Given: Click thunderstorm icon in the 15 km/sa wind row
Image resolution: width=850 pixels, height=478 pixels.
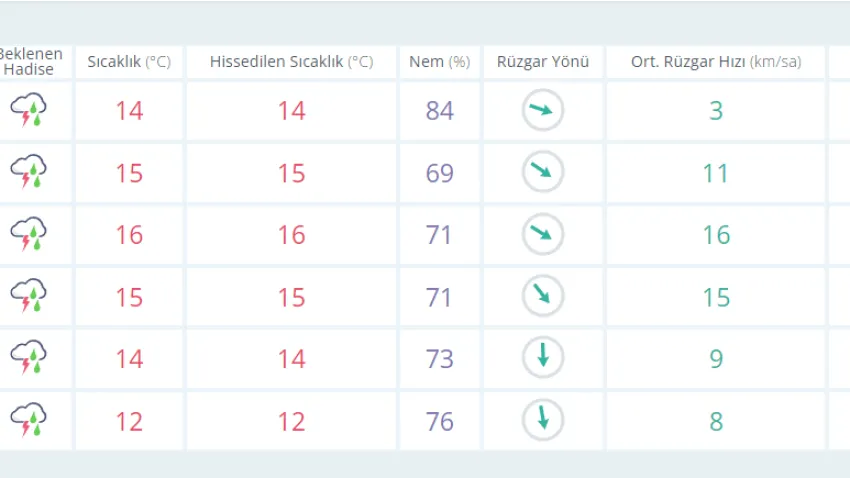Looking at the screenshot, I should pyautogui.click(x=29, y=296).
